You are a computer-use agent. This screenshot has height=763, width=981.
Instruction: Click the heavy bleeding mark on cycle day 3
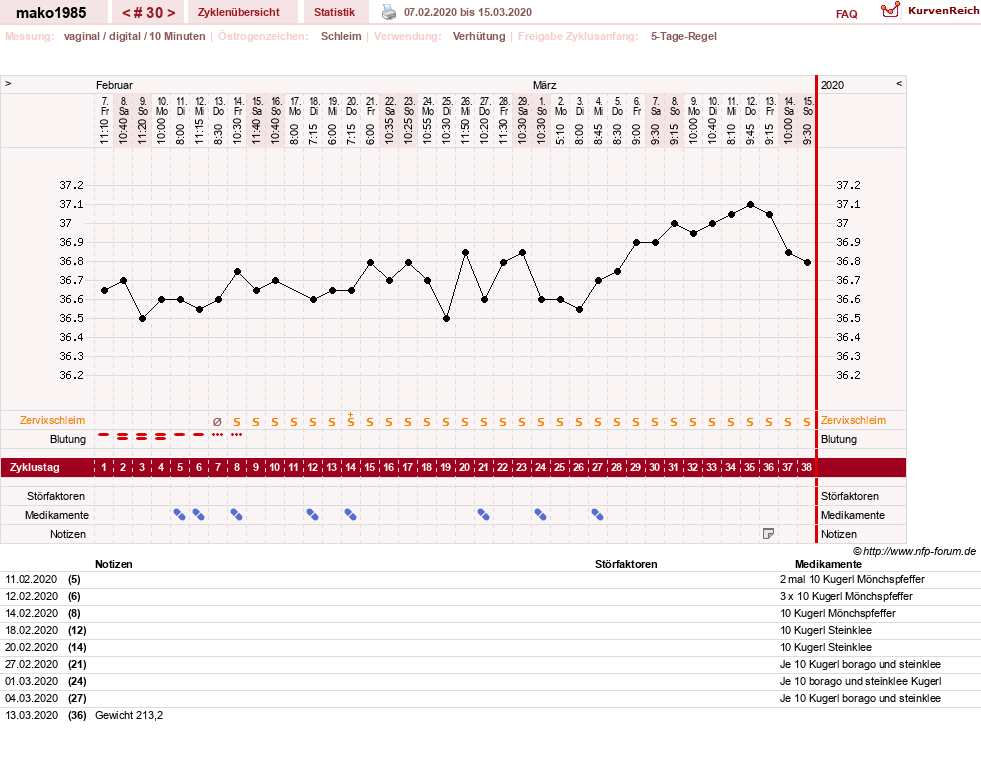tap(142, 437)
